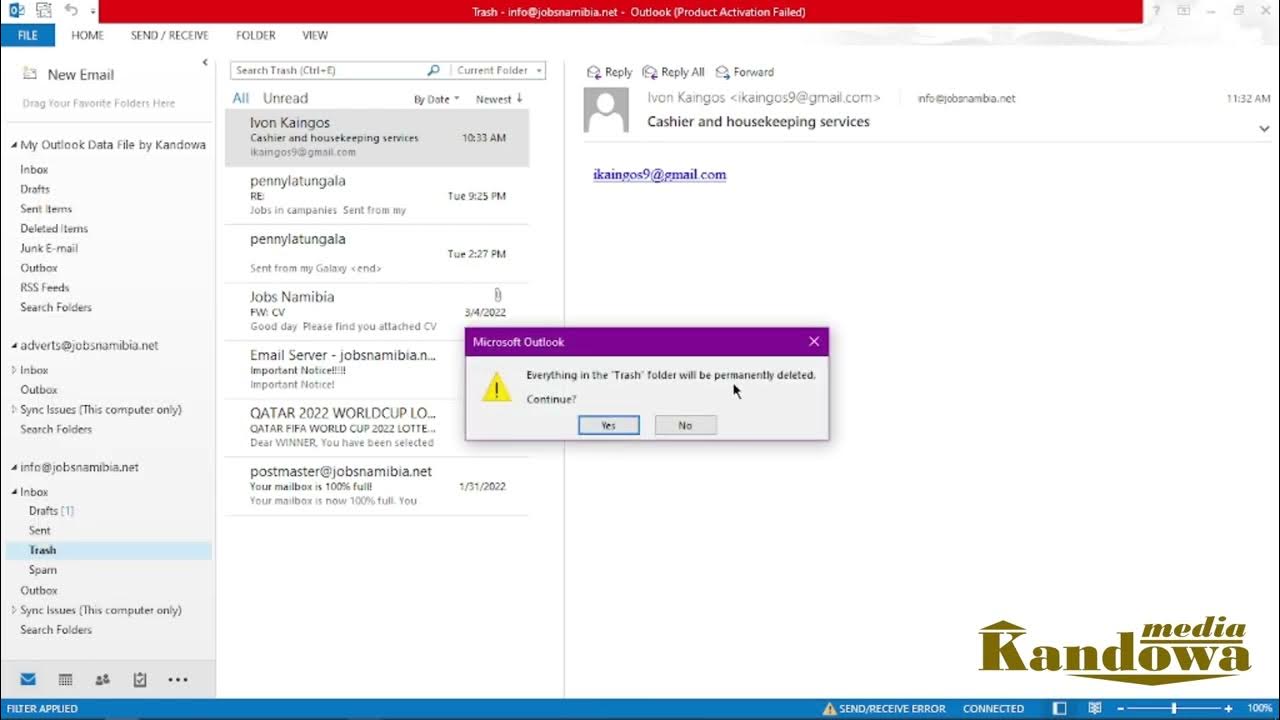Expand Sync Issues under info@jobsnamibia.net
Screen dimensions: 1280x720
coord(14,610)
